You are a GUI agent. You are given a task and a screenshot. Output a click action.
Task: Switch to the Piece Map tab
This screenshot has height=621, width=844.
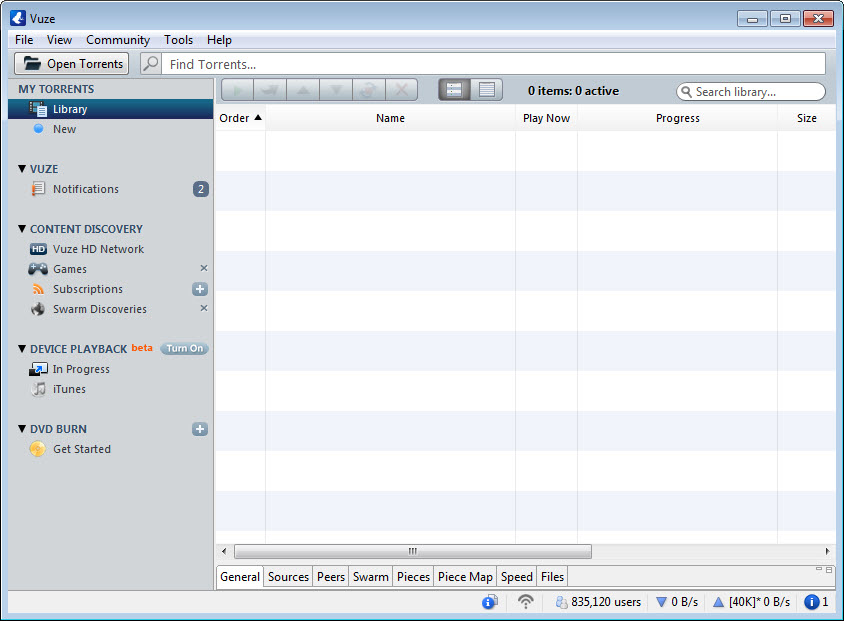point(465,577)
